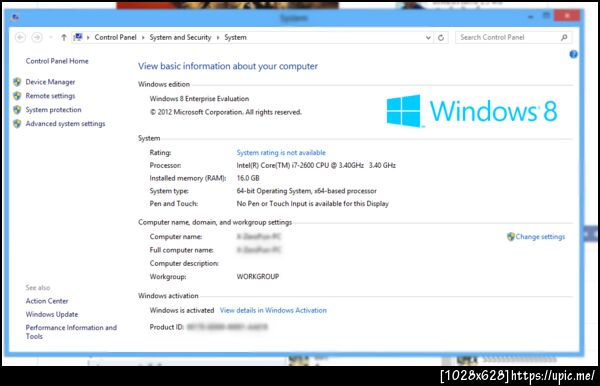Click Windows 8 Enterprise Evaluation text

[x=199, y=99]
